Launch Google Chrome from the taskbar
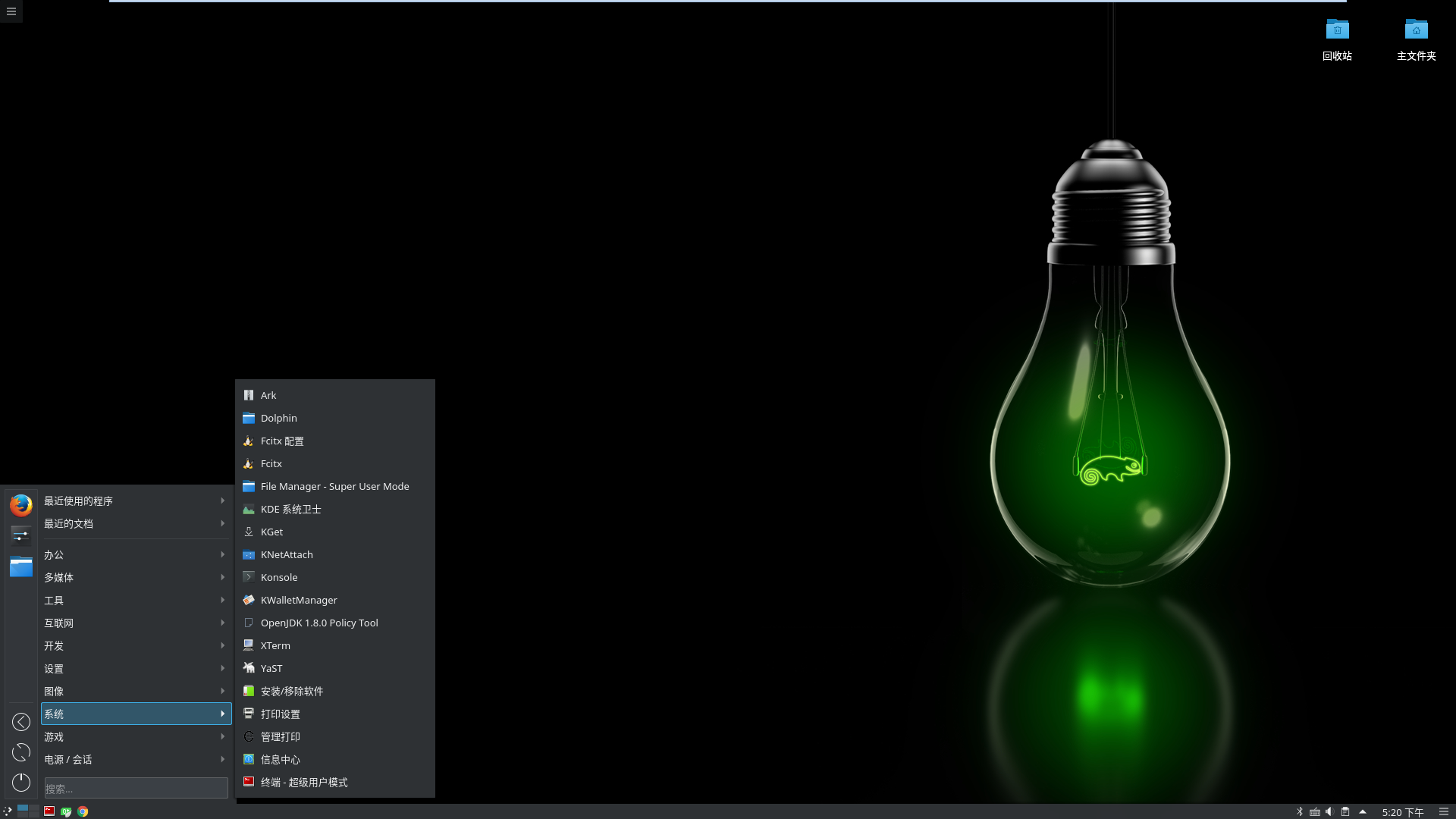Viewport: 1456px width, 819px height. point(83,811)
